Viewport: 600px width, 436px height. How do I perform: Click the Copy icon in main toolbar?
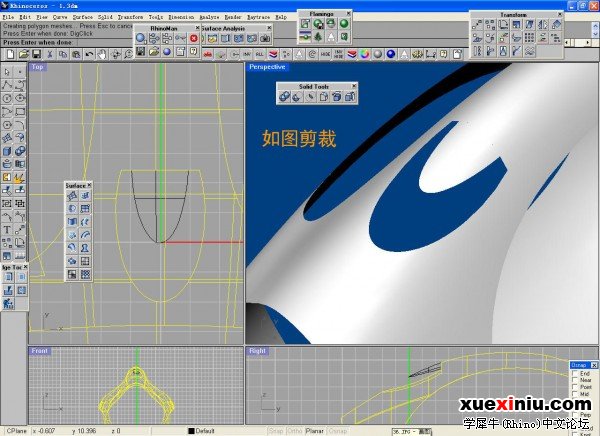pos(63,54)
